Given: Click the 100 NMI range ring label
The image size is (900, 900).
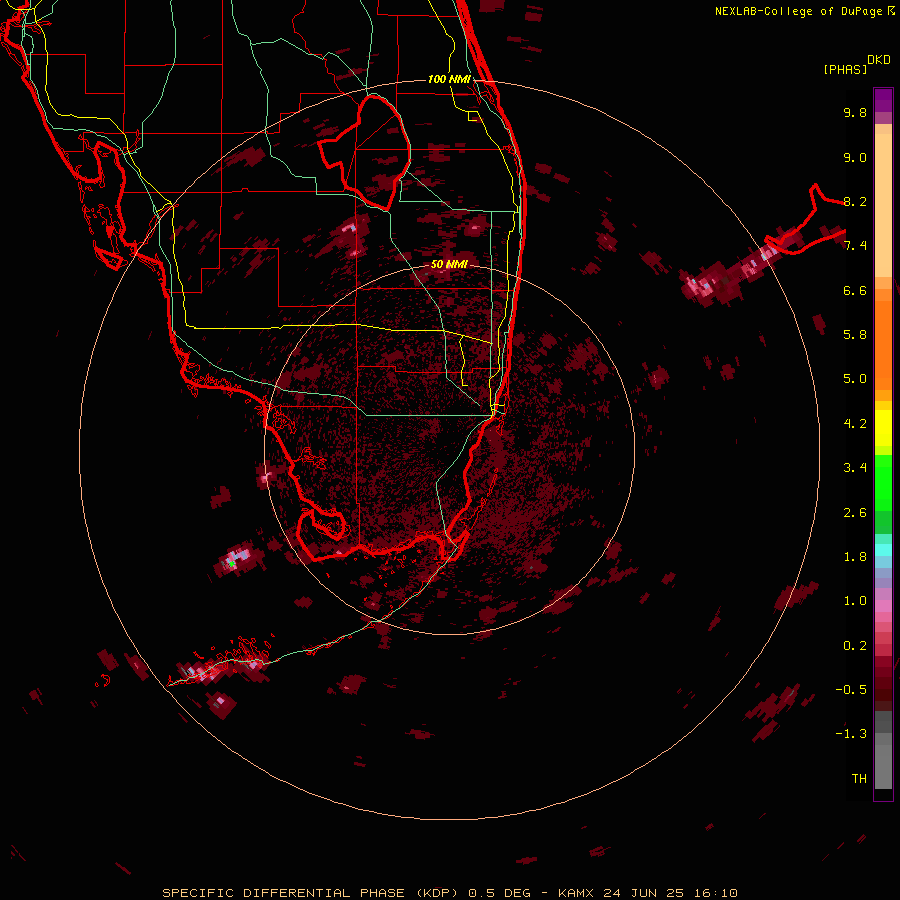Looking at the screenshot, I should [449, 79].
